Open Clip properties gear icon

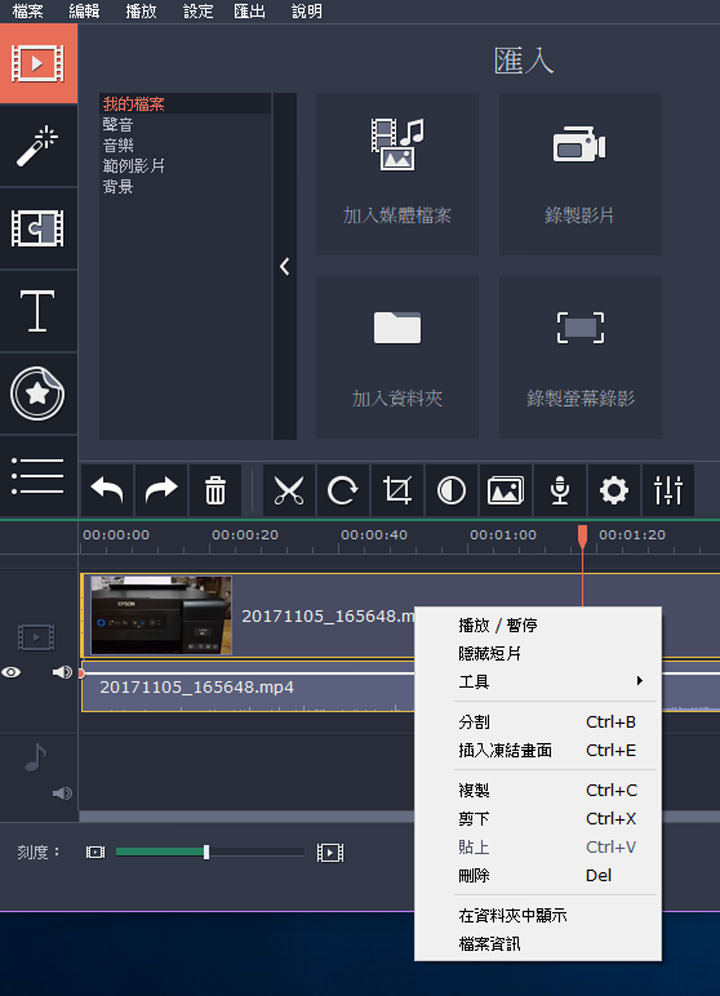point(614,490)
